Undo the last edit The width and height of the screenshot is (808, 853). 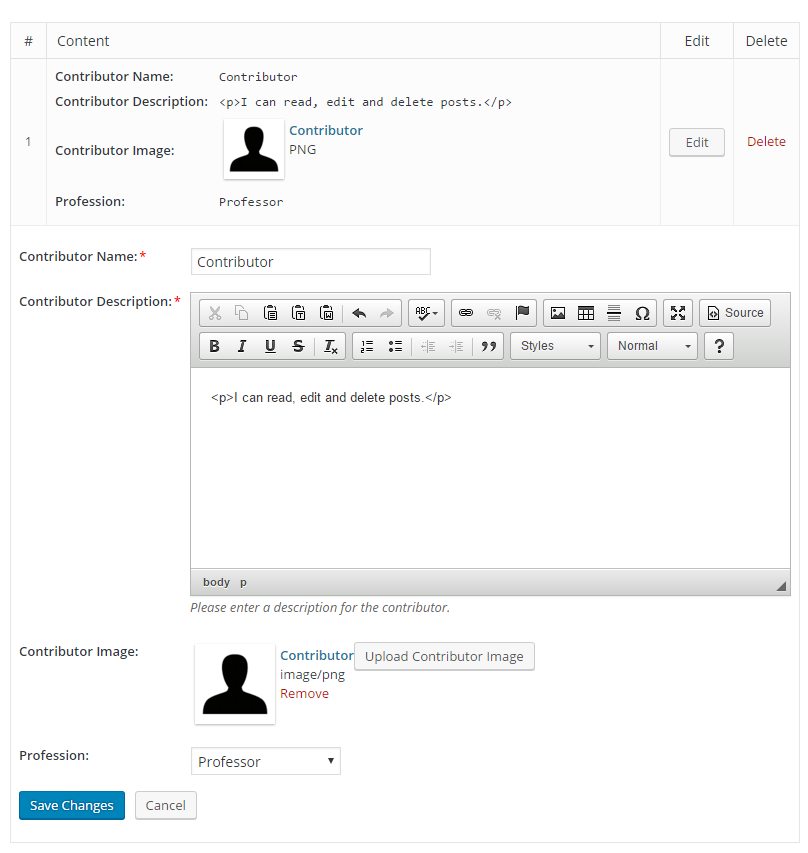tap(359, 313)
